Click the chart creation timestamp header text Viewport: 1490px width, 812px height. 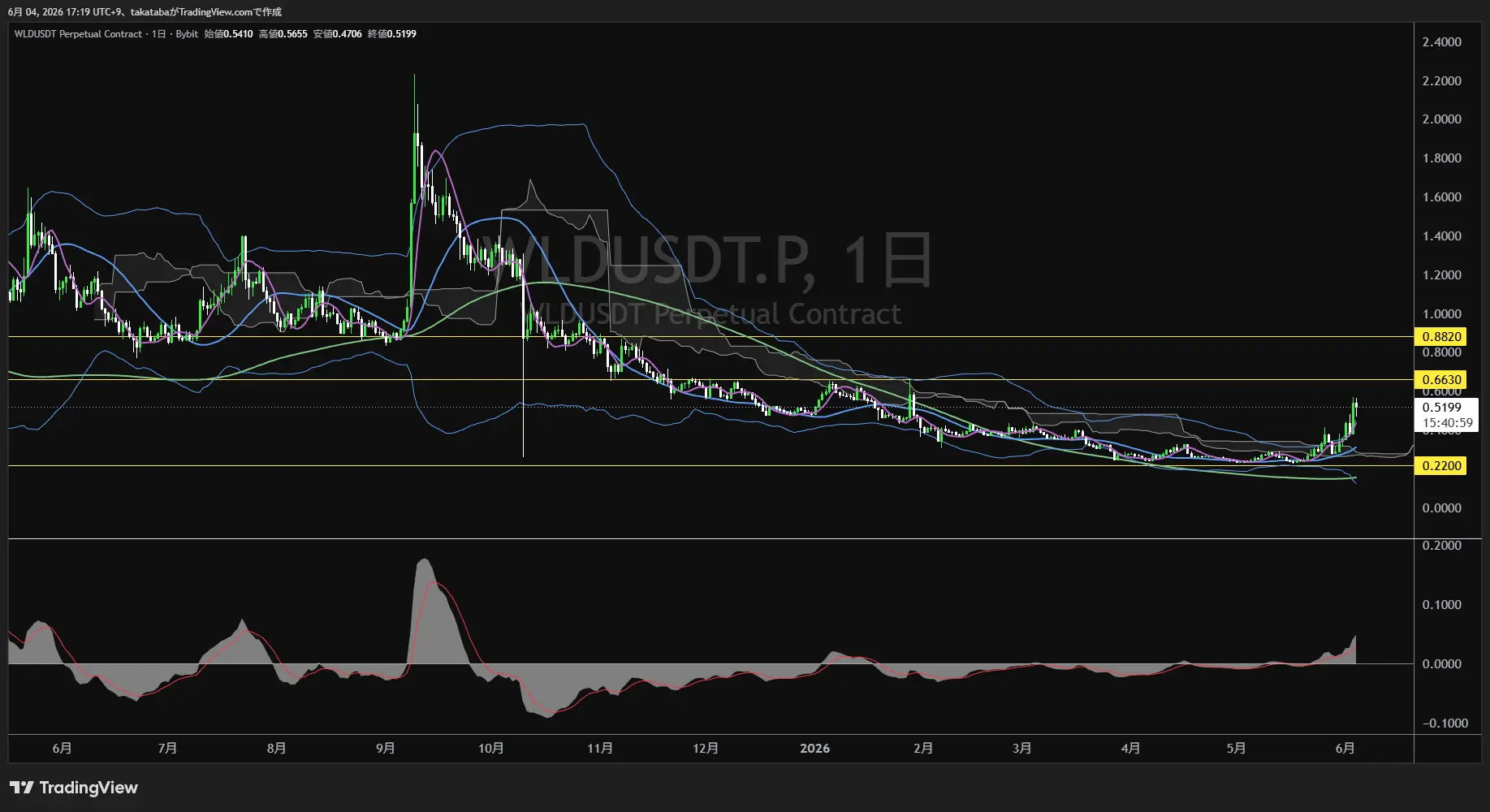pyautogui.click(x=145, y=12)
